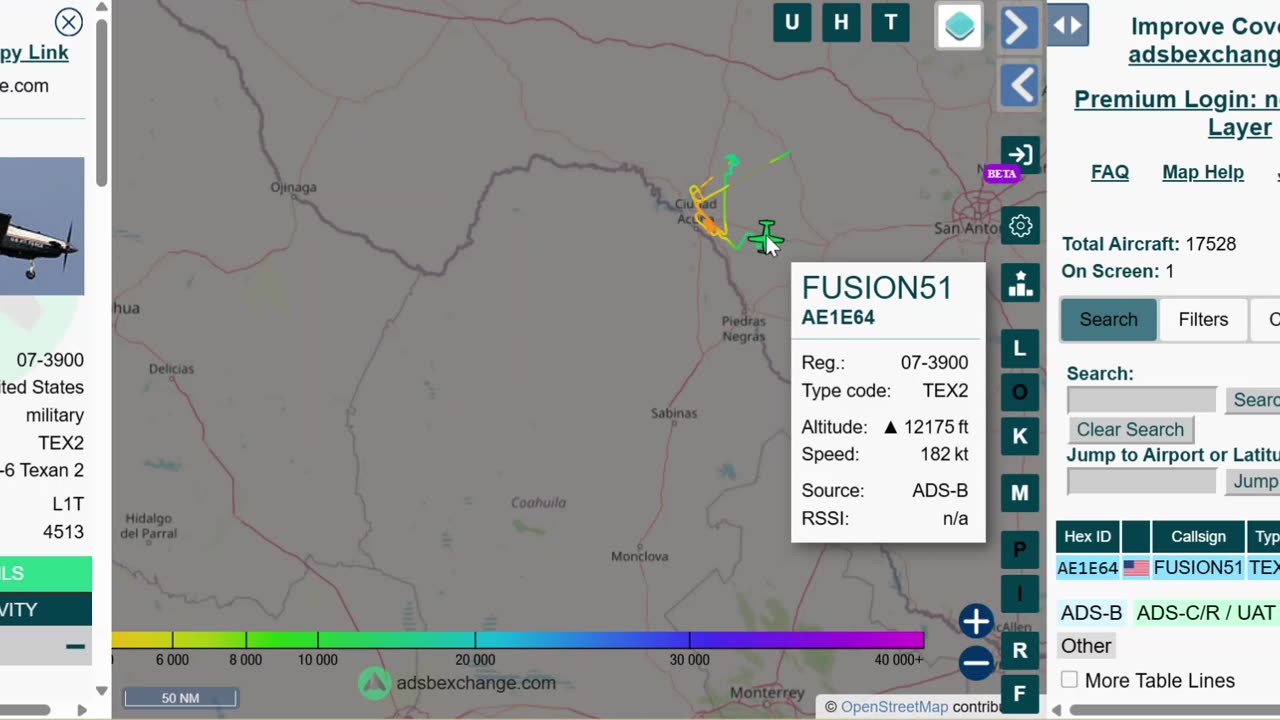Screen dimensions: 1280x720
Task: Click the U map toggle button
Action: pyautogui.click(x=792, y=23)
